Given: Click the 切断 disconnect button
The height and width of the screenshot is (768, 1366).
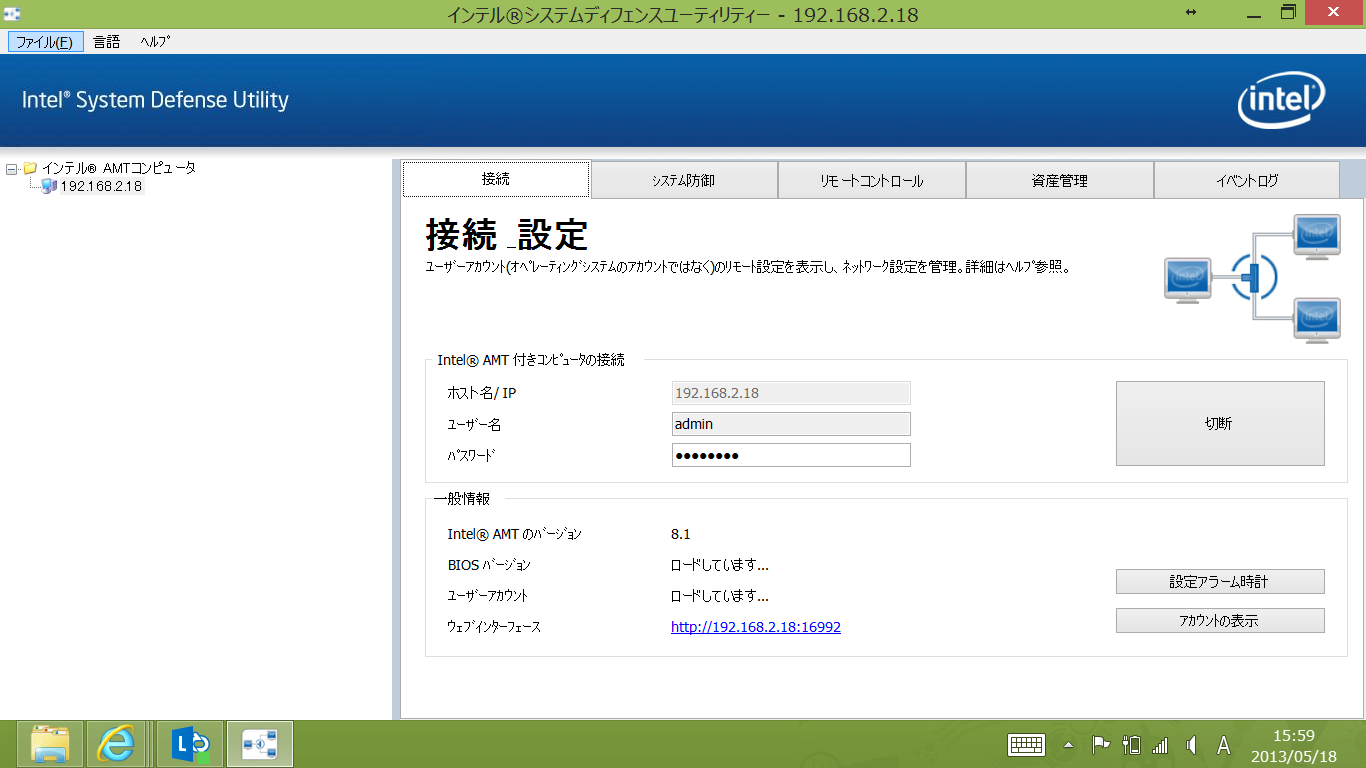Looking at the screenshot, I should point(1220,423).
